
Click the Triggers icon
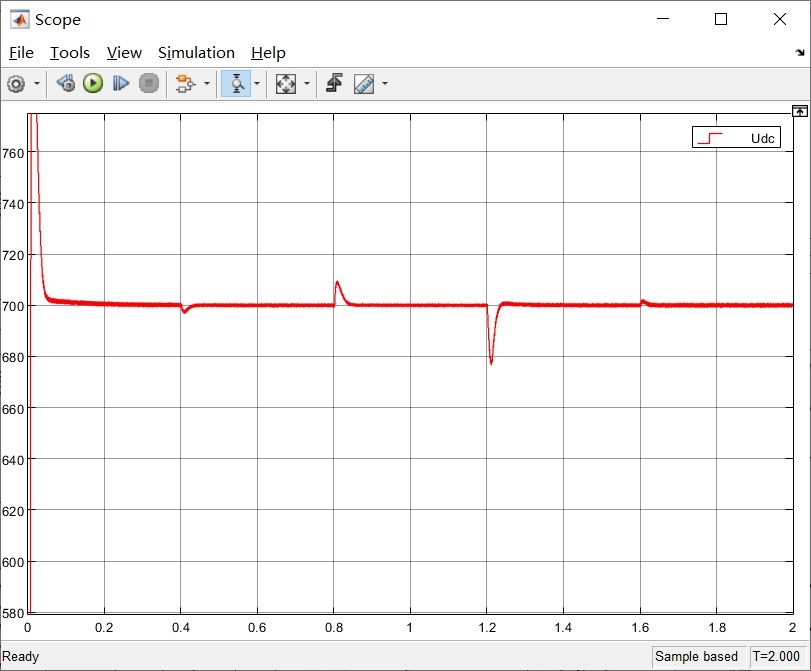tap(335, 83)
